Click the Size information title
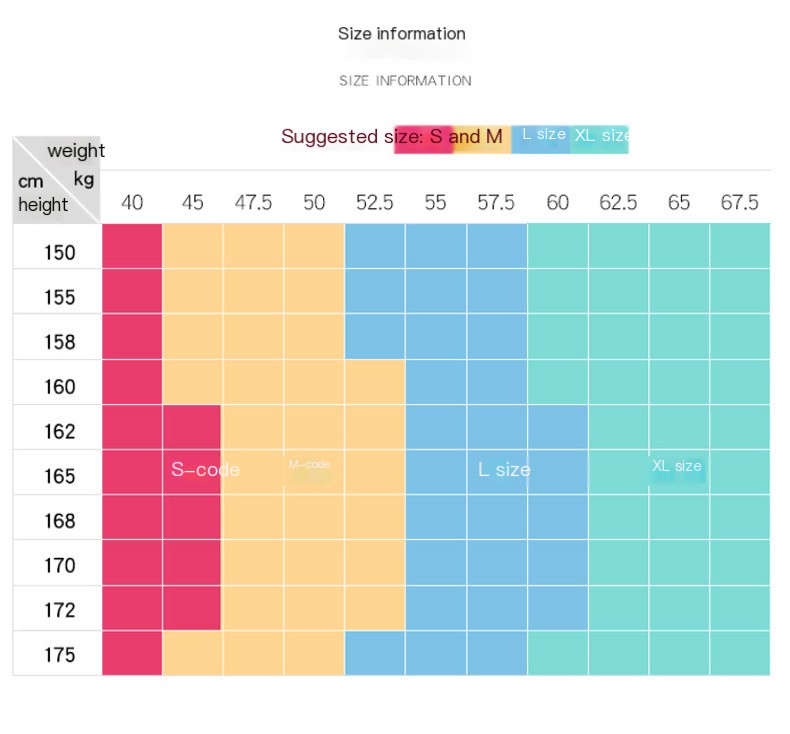The image size is (790, 734). point(402,34)
